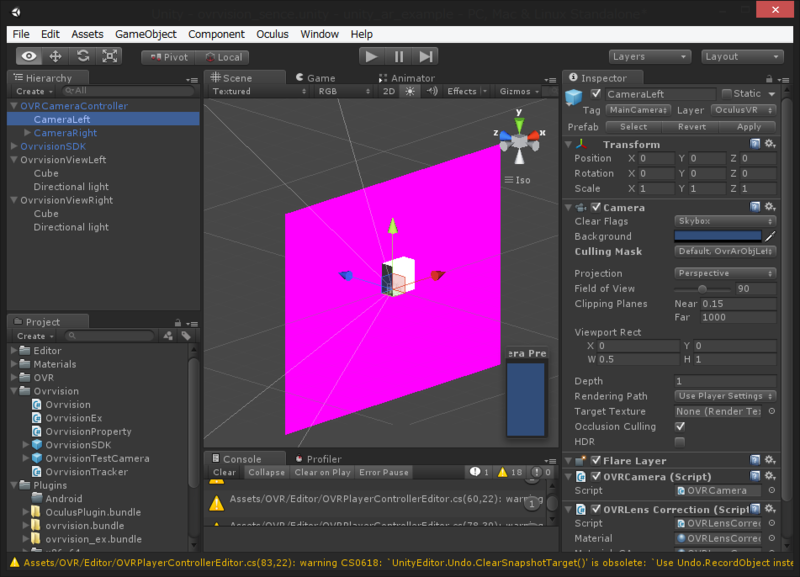Switch to the Profiler tab
This screenshot has width=800, height=577.
point(318,459)
